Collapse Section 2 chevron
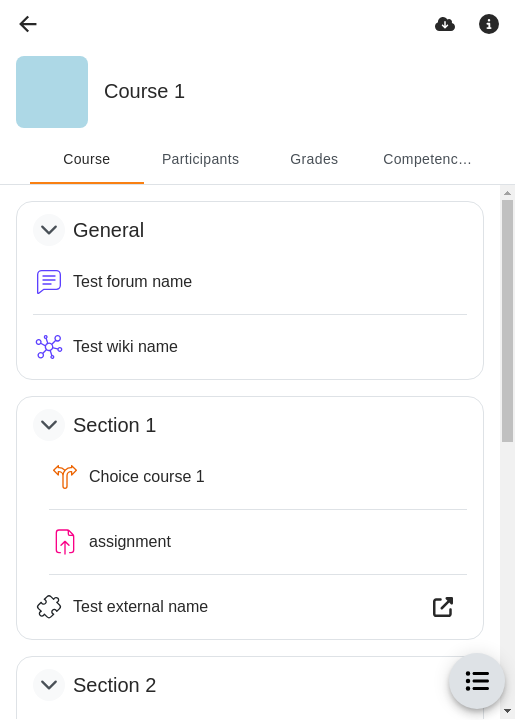This screenshot has height=720, width=515. pos(49,685)
